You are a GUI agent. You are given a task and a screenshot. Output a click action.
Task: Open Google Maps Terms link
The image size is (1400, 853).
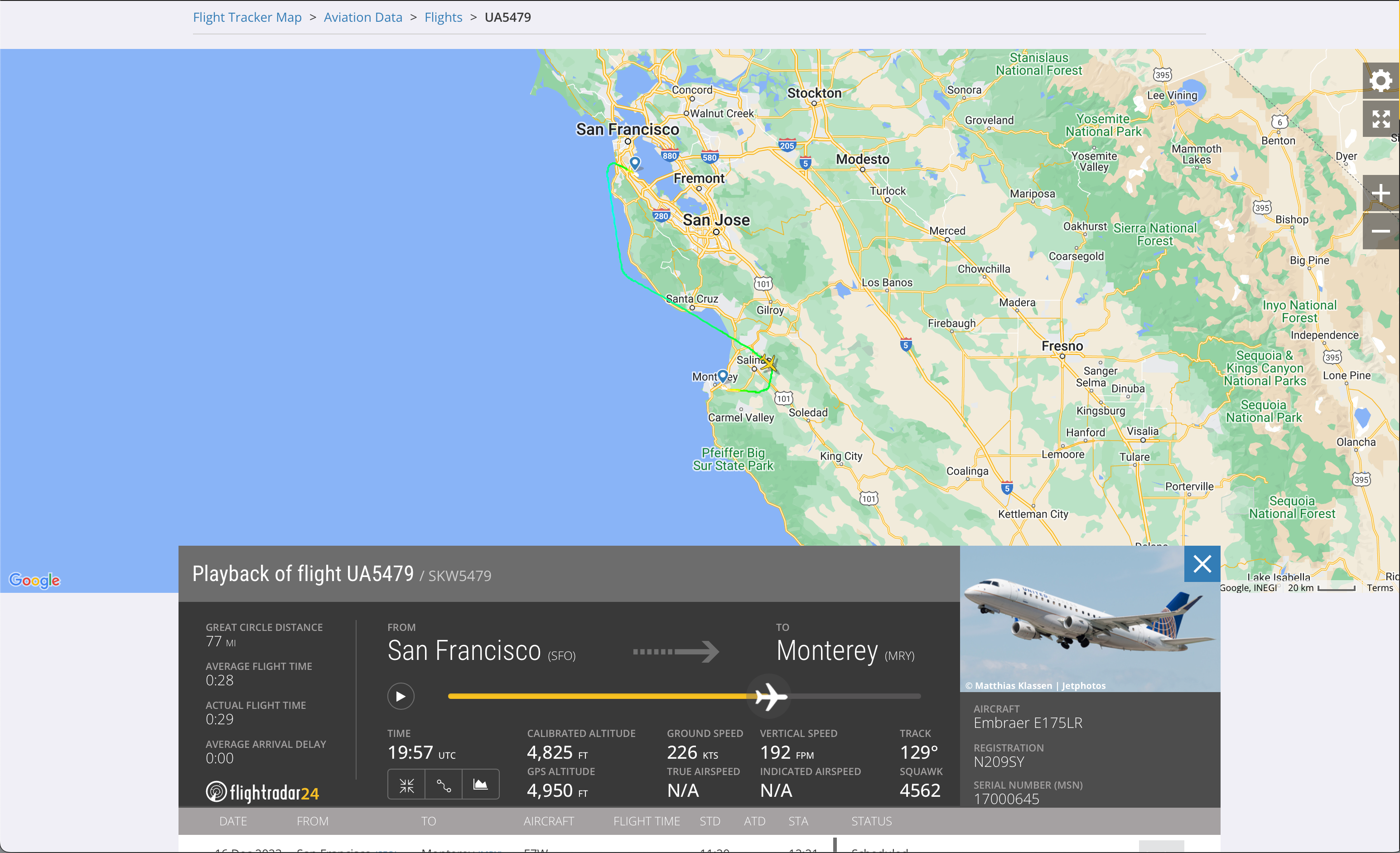point(1380,587)
